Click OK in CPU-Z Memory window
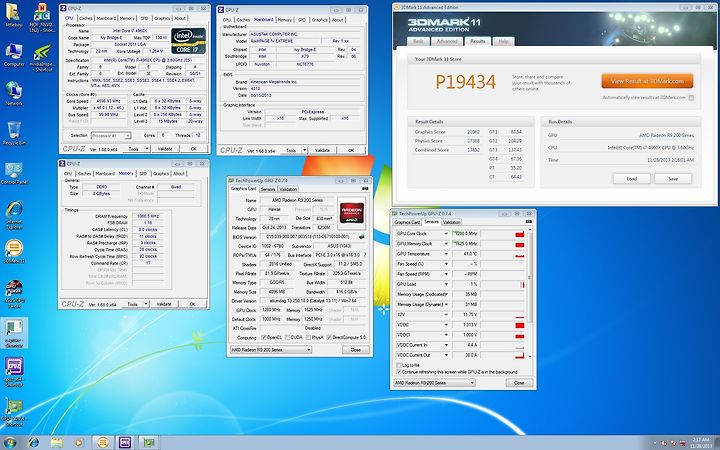The width and height of the screenshot is (720, 450). (x=192, y=304)
